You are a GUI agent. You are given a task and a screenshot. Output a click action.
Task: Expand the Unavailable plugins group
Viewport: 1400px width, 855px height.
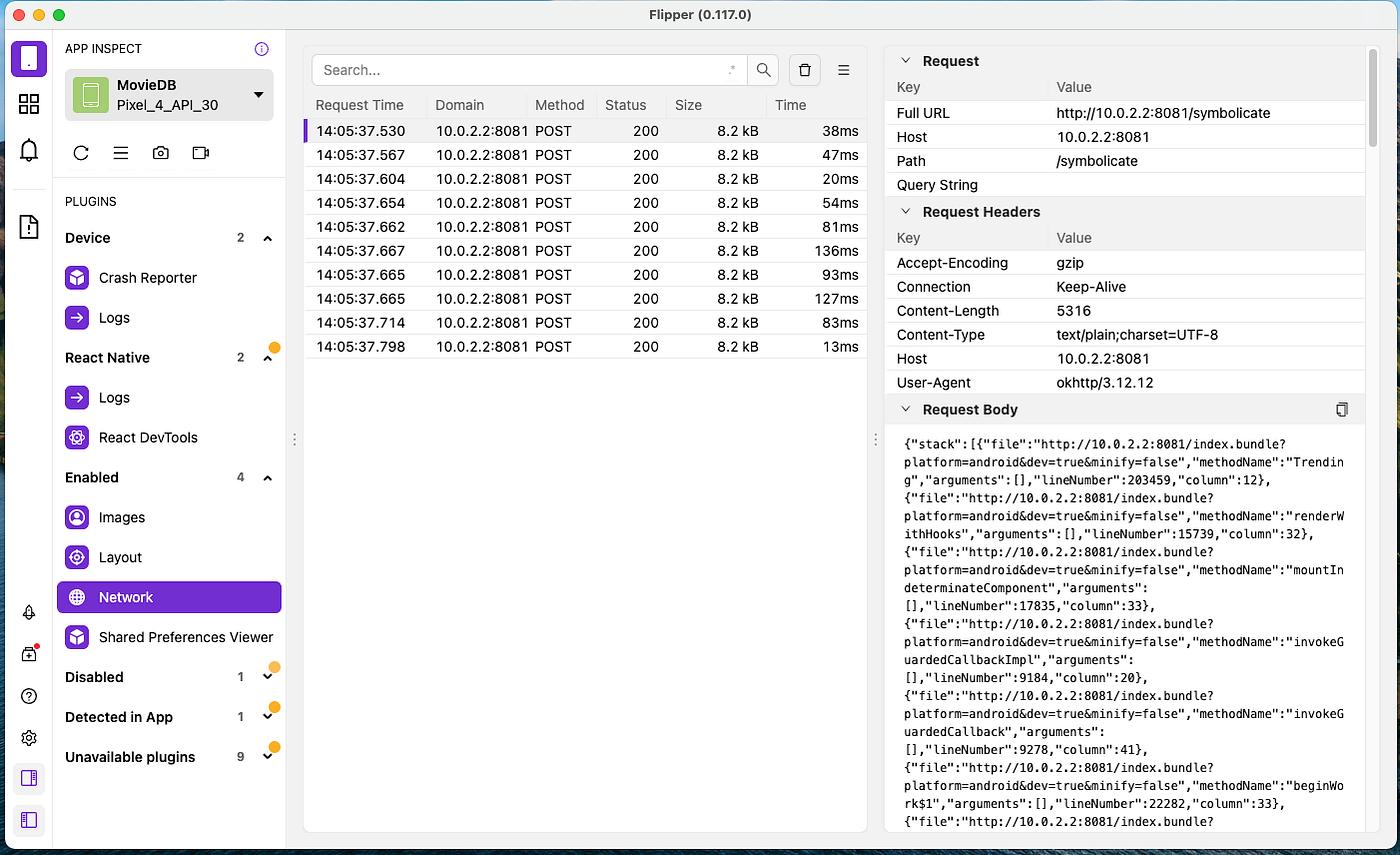[268, 757]
